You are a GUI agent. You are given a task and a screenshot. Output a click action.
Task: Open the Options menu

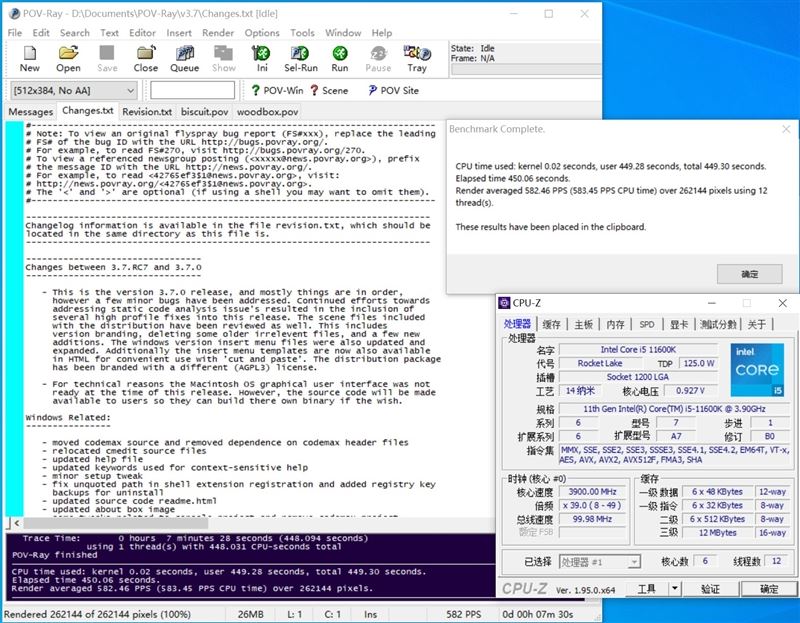tap(262, 33)
